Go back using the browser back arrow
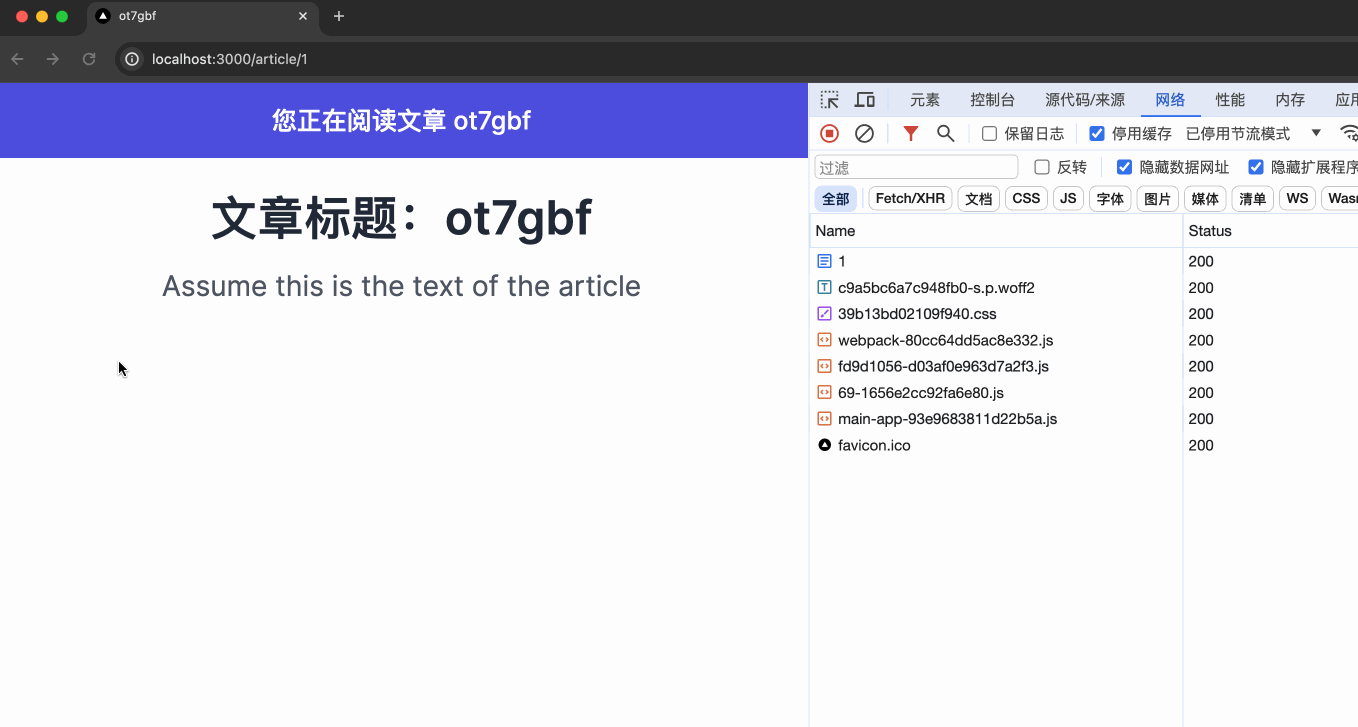Image resolution: width=1358 pixels, height=727 pixels. pos(17,59)
